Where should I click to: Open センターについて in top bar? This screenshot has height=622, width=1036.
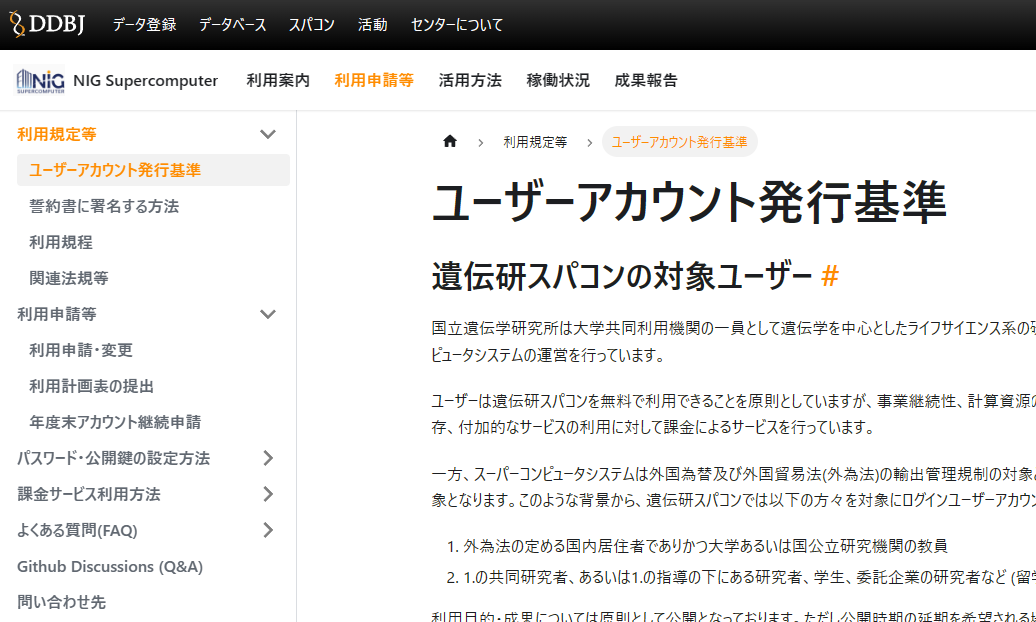tap(457, 25)
